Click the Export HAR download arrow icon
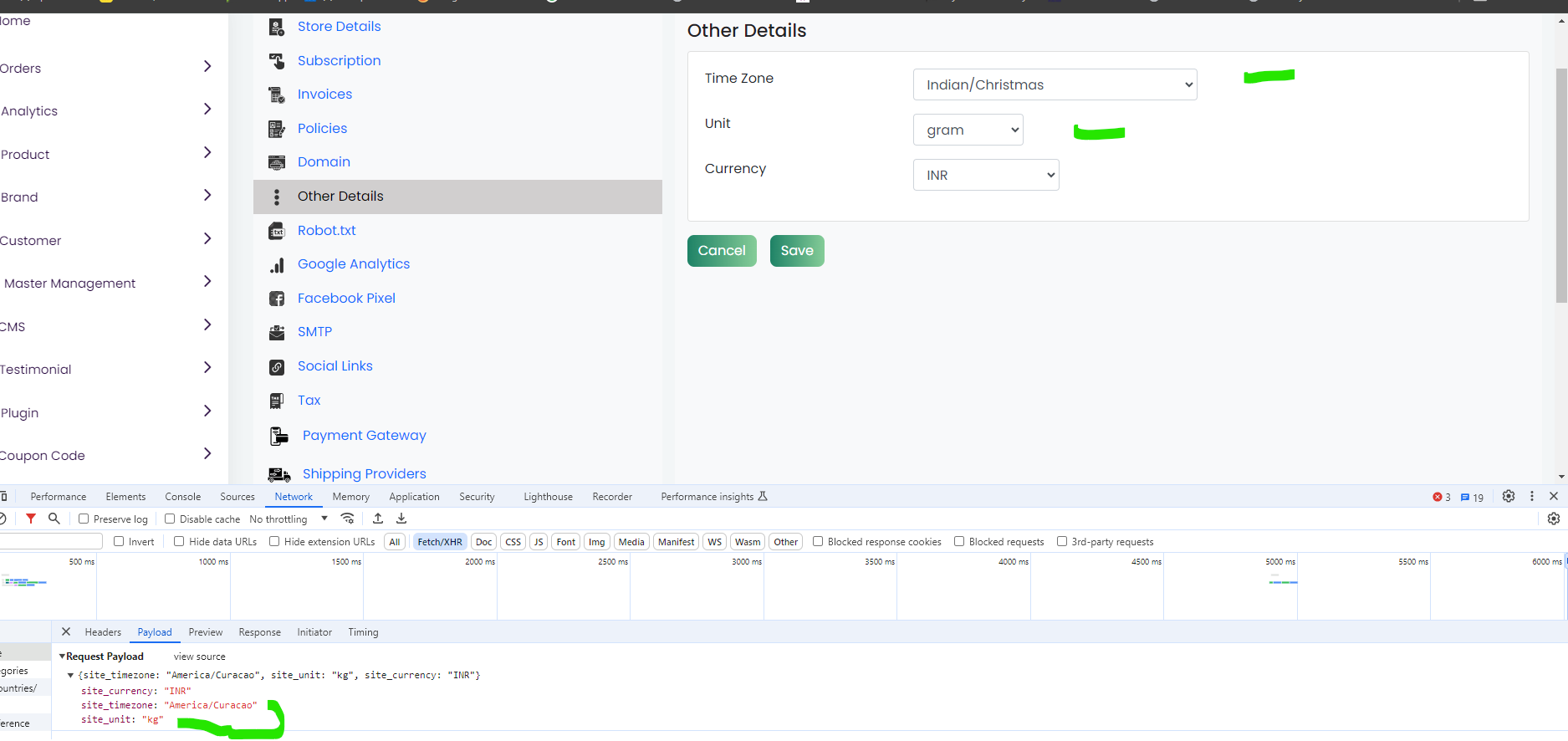The width and height of the screenshot is (1568, 741). [401, 519]
